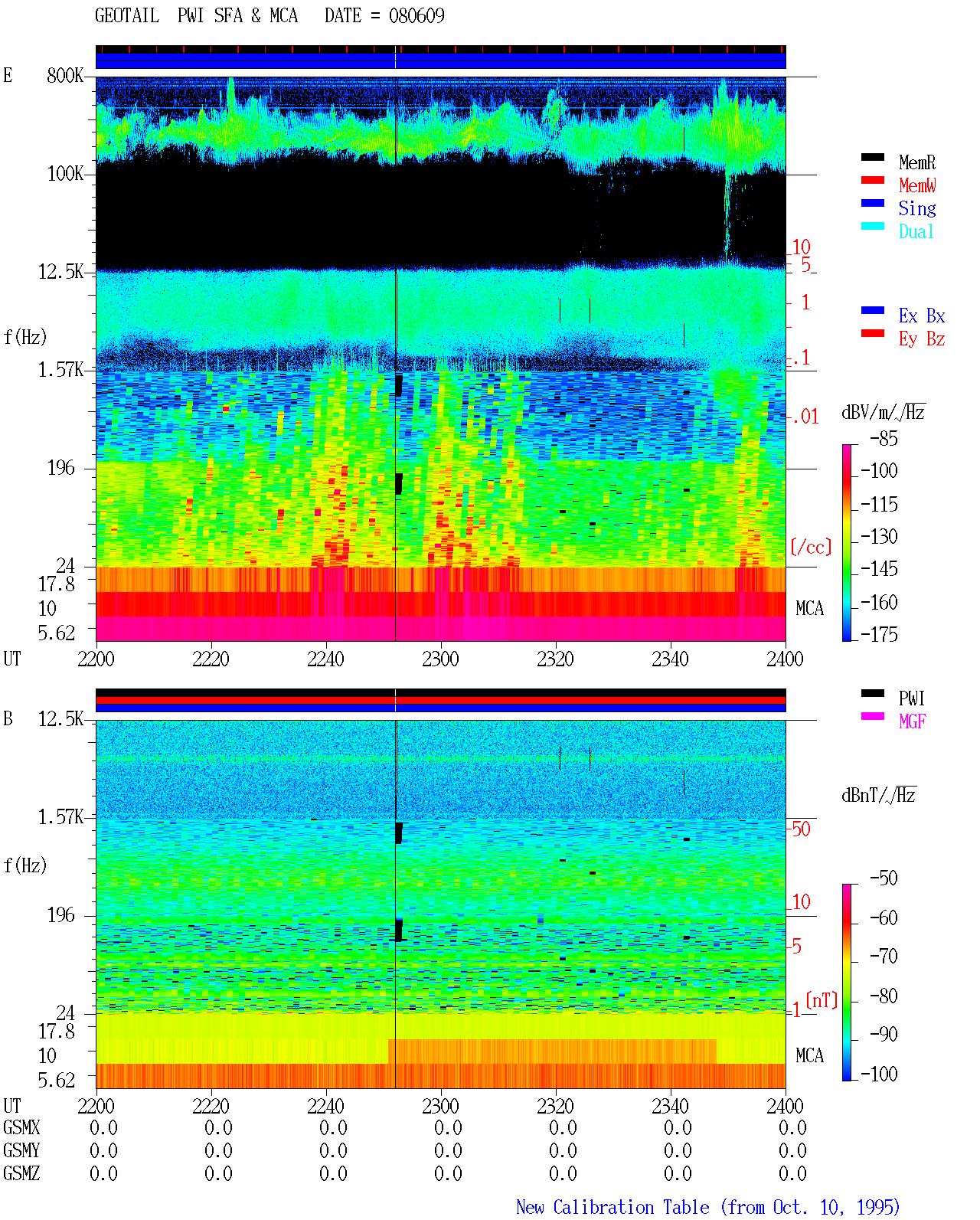
Task: Click the B panel label
Action: click(8, 719)
